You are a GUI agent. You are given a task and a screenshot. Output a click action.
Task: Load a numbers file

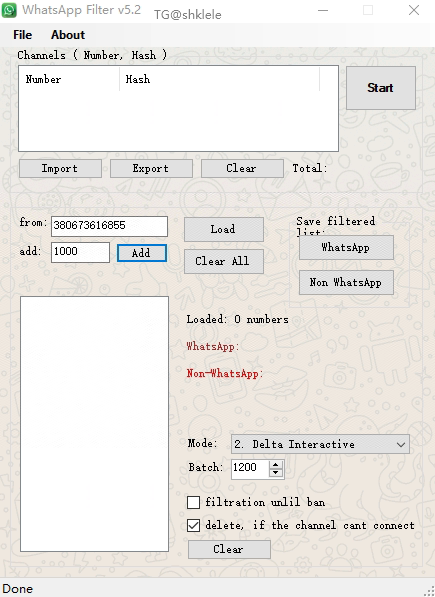[224, 229]
